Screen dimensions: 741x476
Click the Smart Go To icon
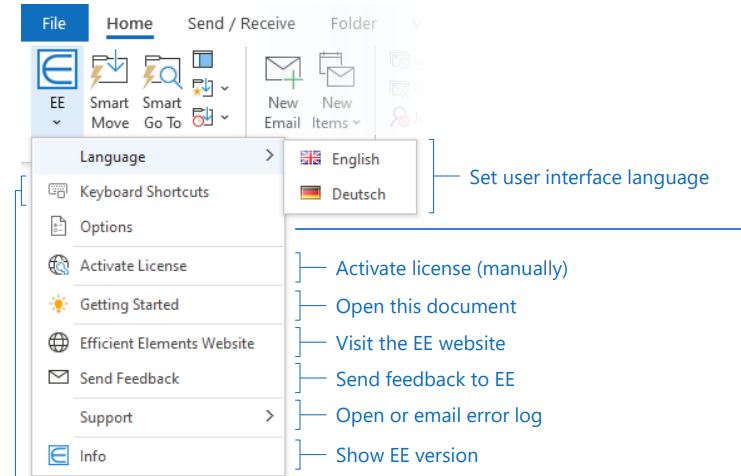coord(161,74)
